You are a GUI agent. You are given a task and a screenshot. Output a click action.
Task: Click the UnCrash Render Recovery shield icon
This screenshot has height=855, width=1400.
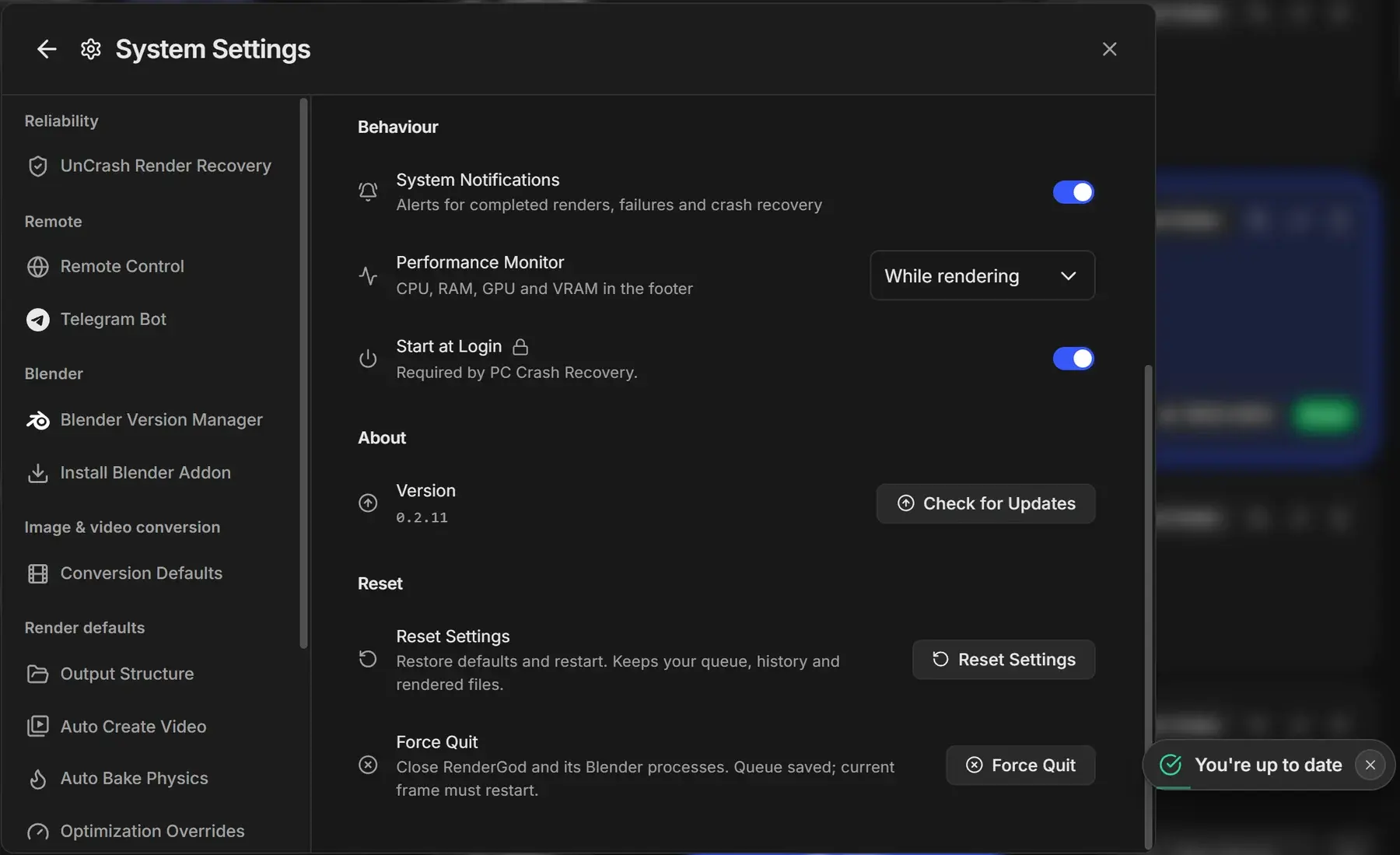pyautogui.click(x=37, y=166)
